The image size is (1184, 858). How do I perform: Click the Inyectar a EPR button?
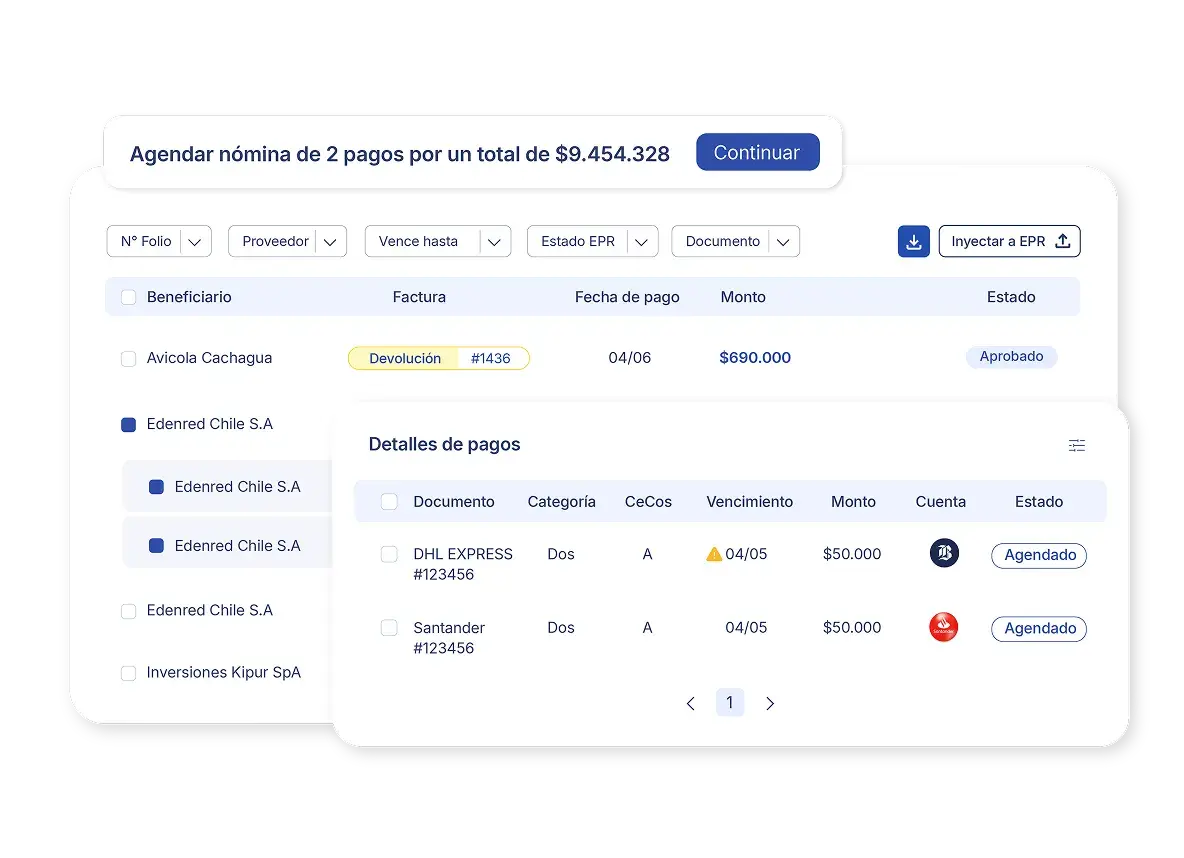tap(1010, 242)
